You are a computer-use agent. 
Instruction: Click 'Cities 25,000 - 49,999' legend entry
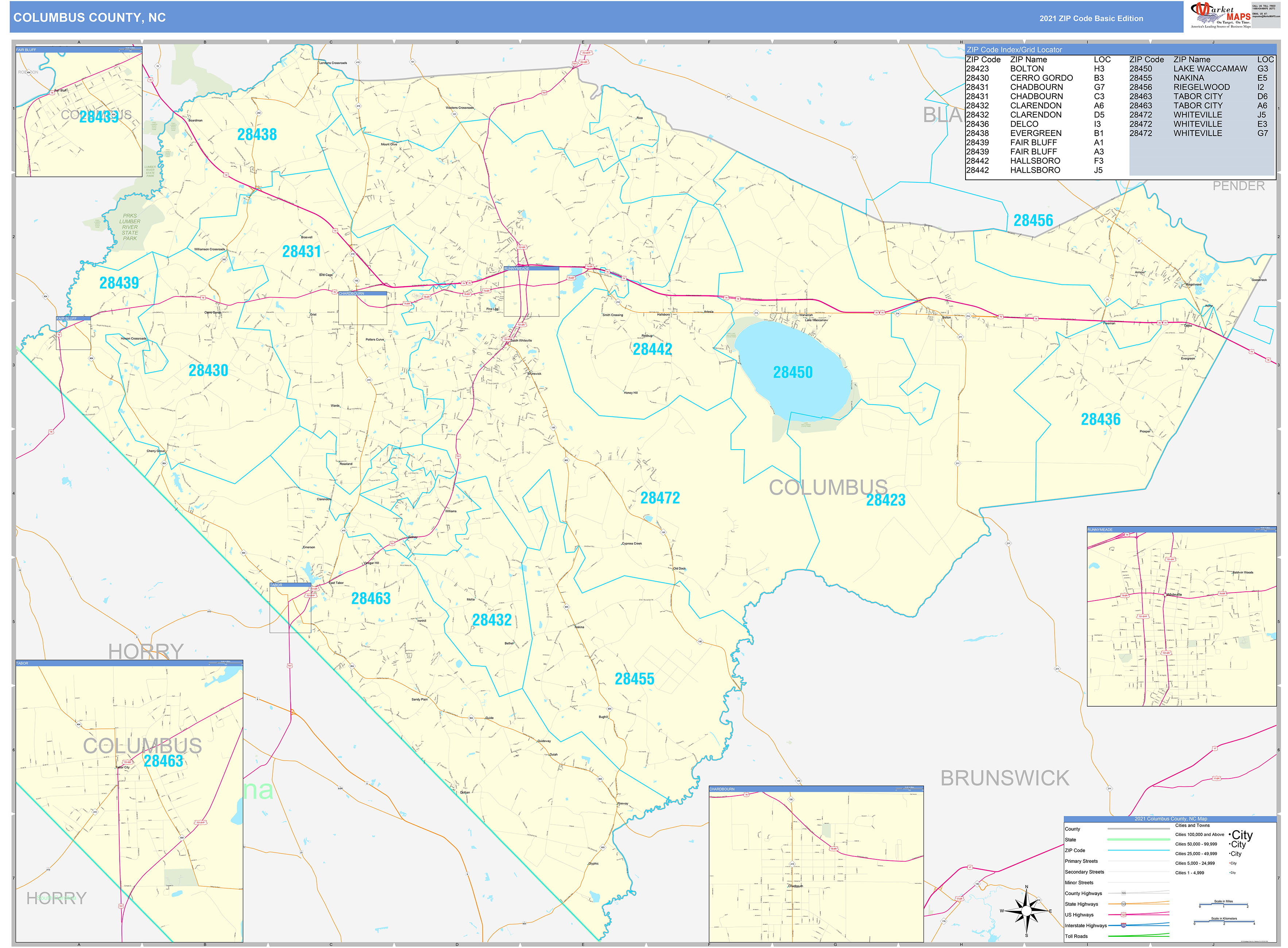point(1208,854)
